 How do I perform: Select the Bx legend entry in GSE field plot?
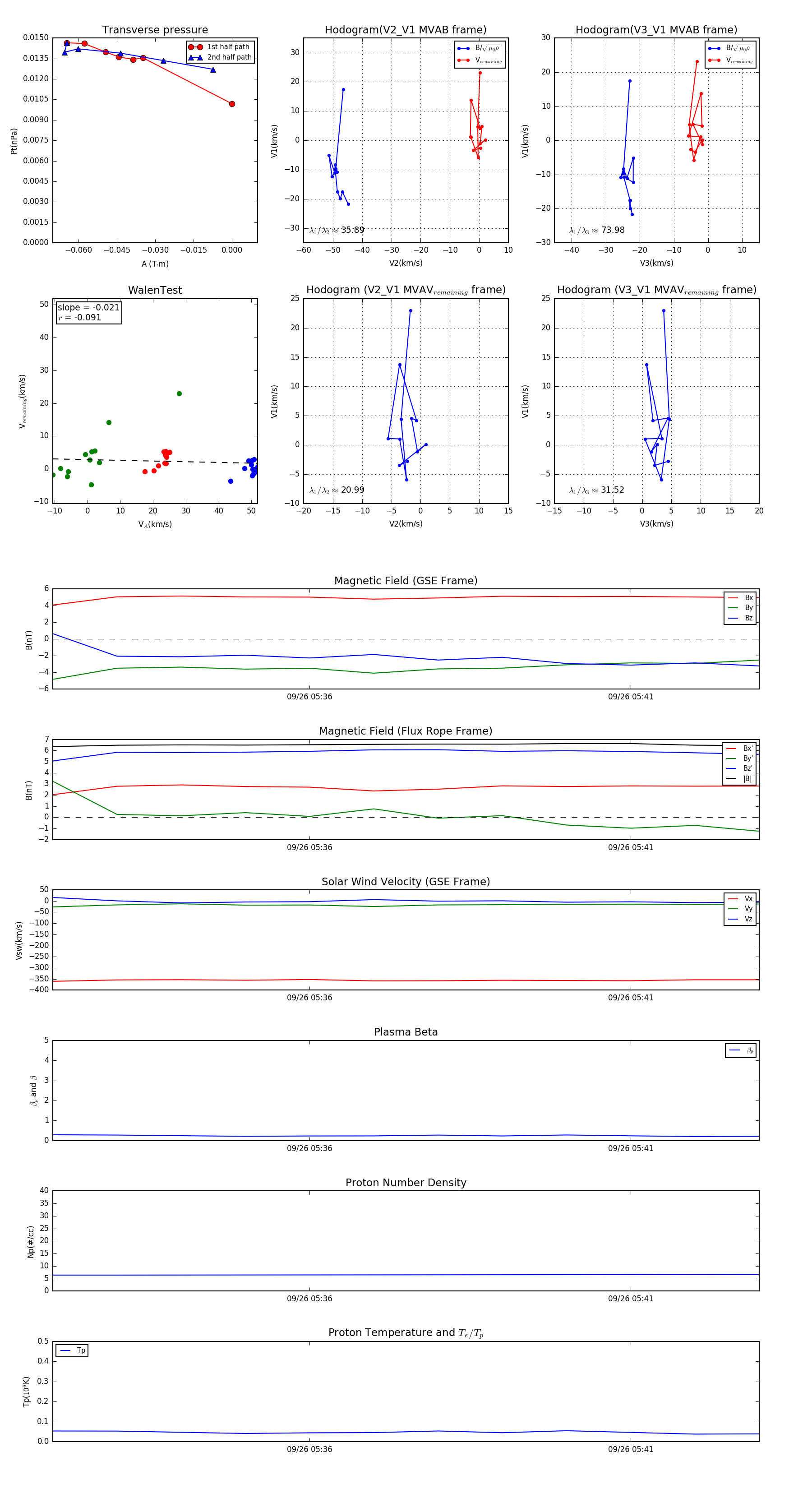[740, 598]
